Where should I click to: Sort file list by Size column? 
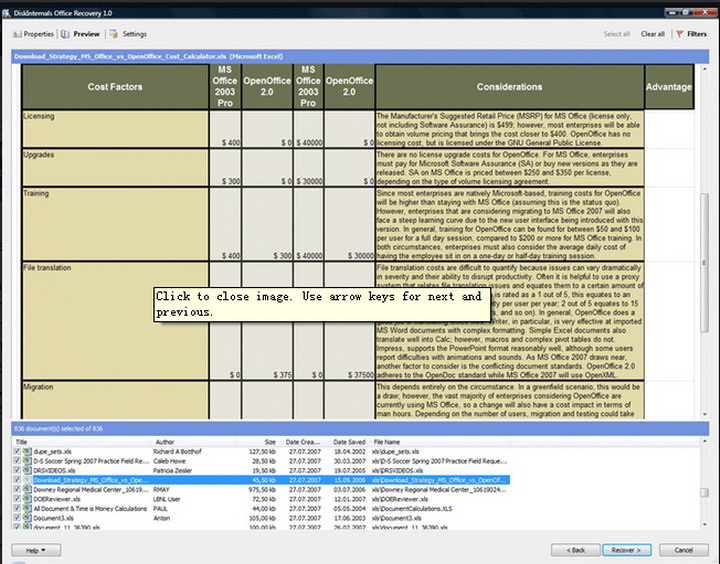click(270, 441)
